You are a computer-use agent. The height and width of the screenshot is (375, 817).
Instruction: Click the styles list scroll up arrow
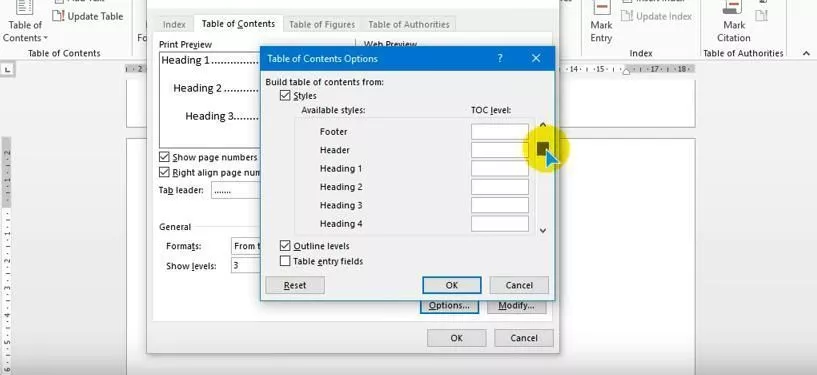click(x=542, y=125)
